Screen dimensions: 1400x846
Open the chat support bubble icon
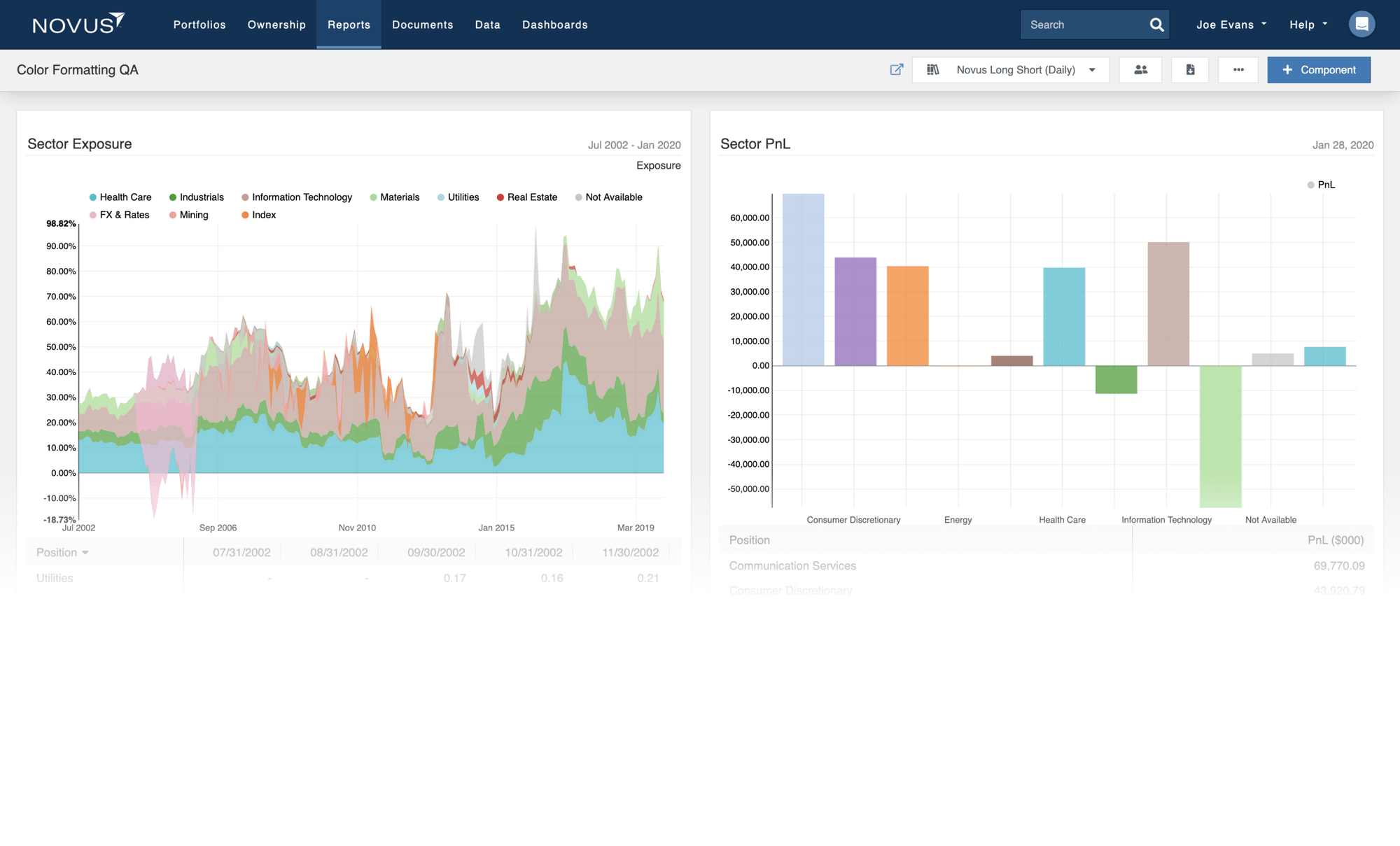pos(1361,23)
